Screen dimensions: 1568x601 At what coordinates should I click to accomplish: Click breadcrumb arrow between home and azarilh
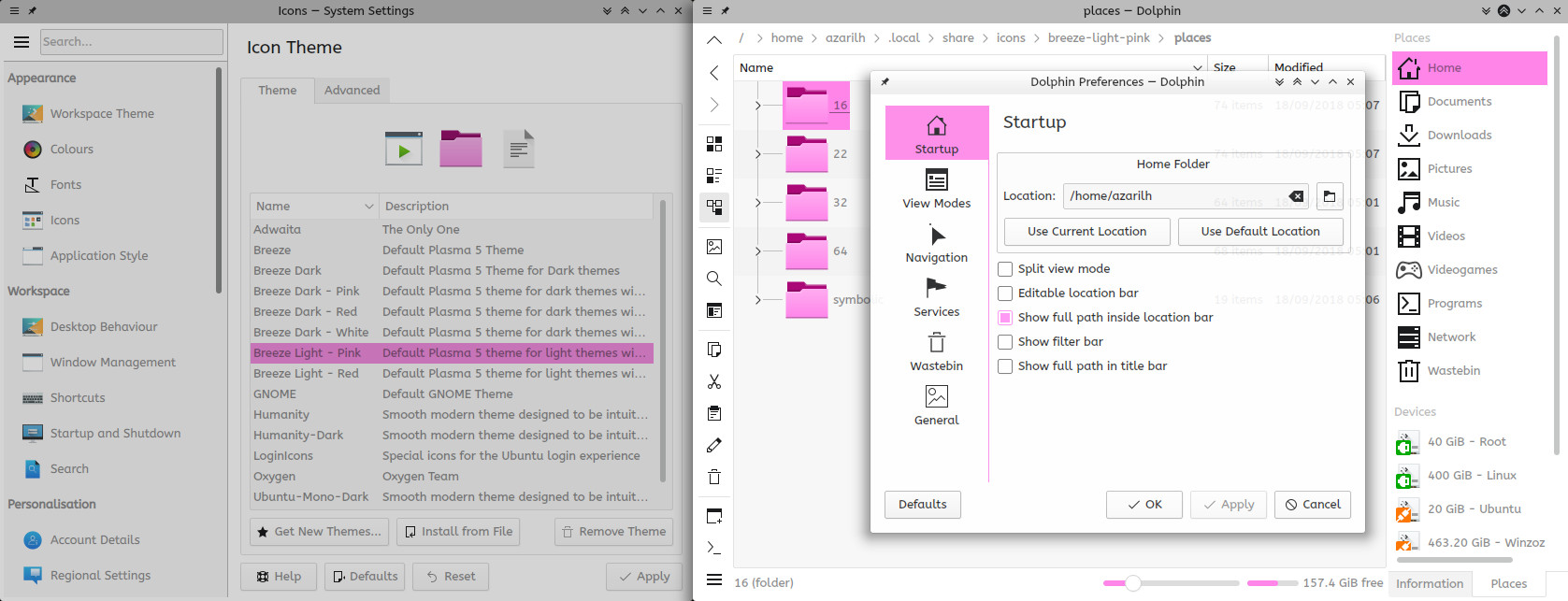pos(814,38)
